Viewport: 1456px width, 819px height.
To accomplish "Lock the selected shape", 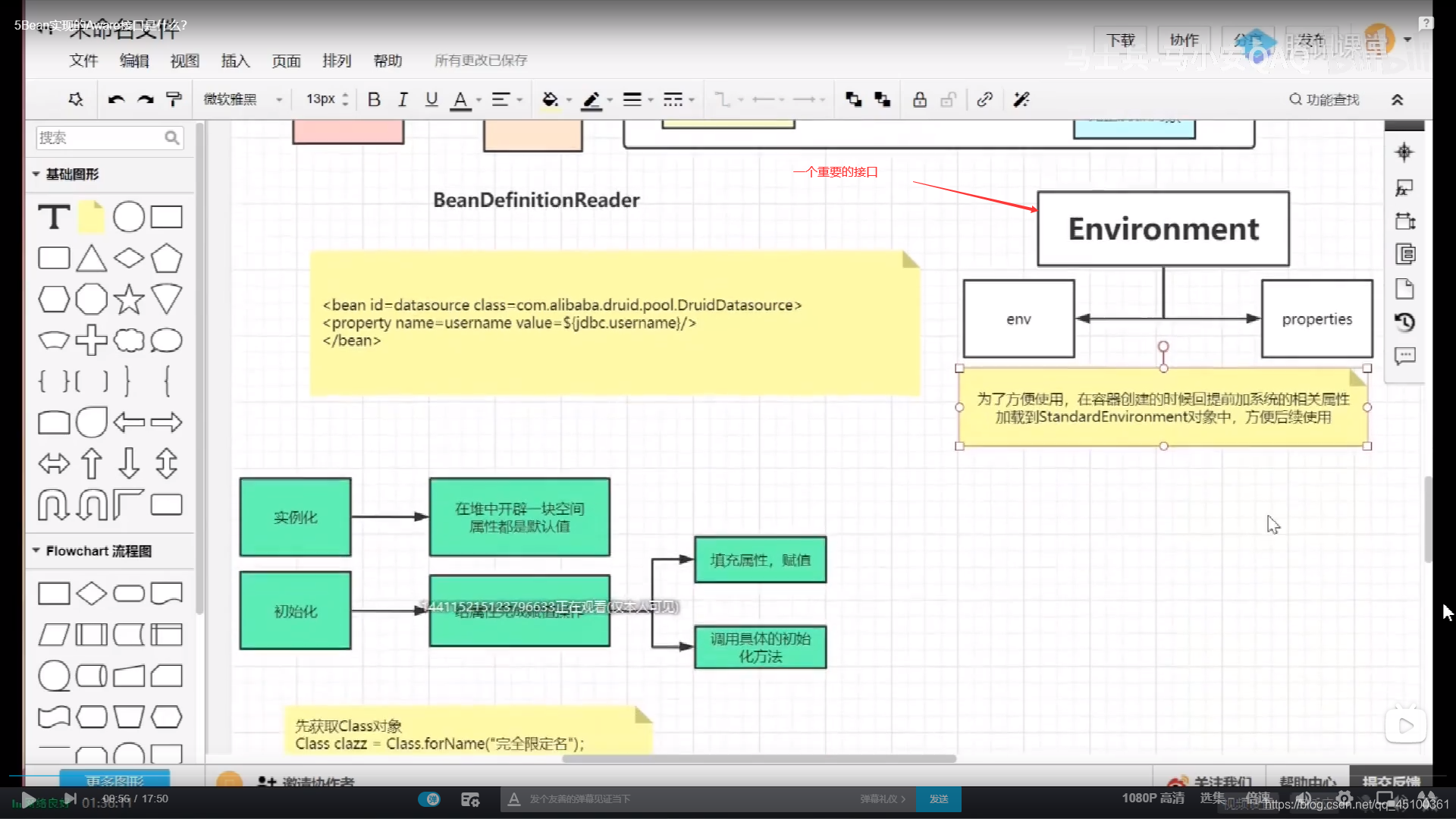I will tap(920, 99).
